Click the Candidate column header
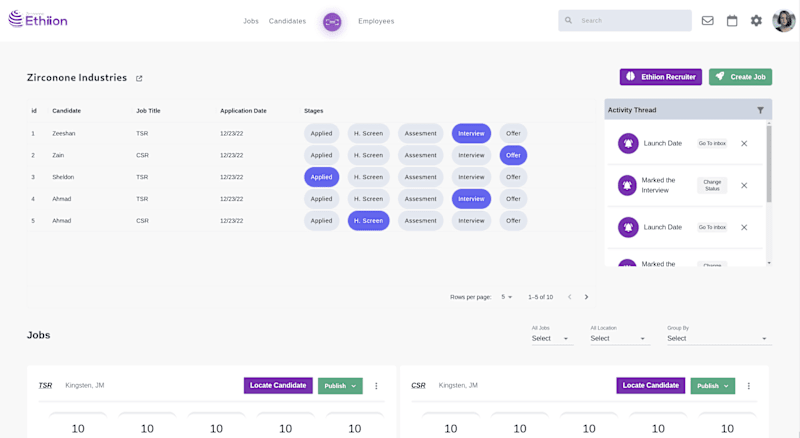 click(x=66, y=111)
